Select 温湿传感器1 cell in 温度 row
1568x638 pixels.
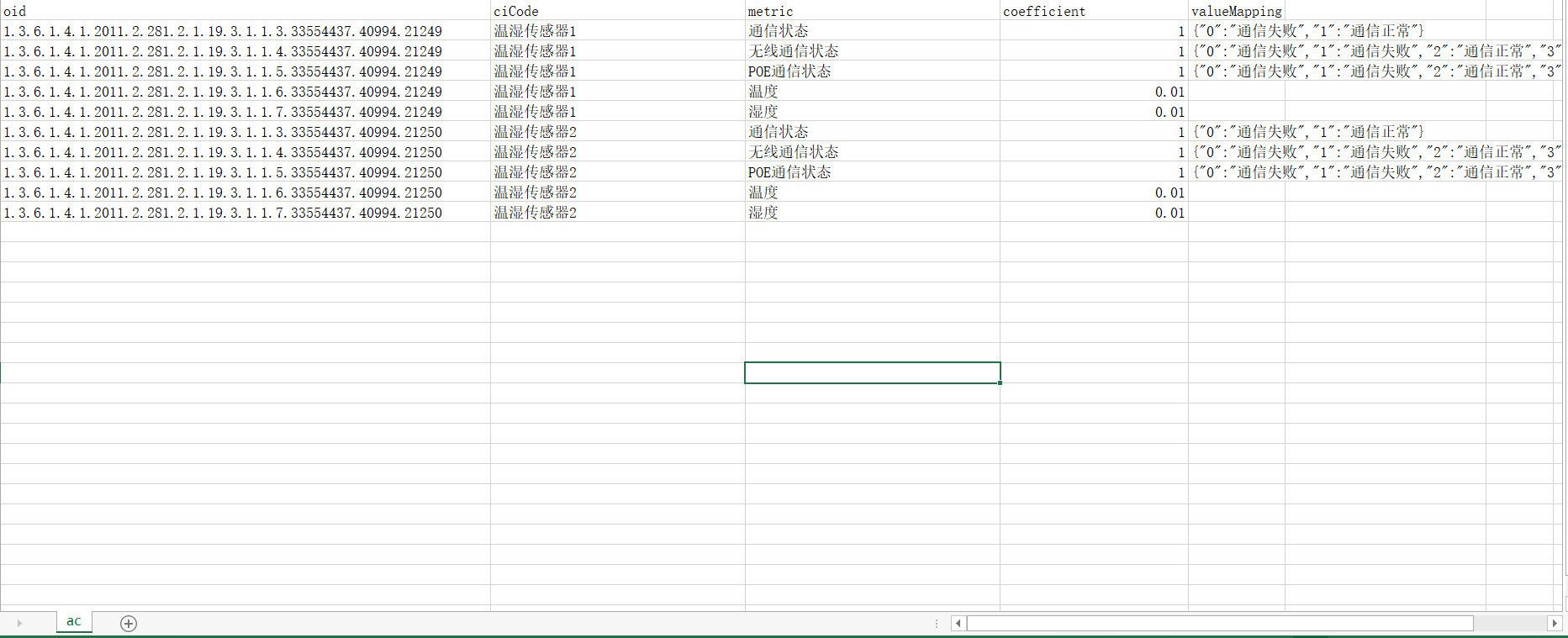(618, 92)
